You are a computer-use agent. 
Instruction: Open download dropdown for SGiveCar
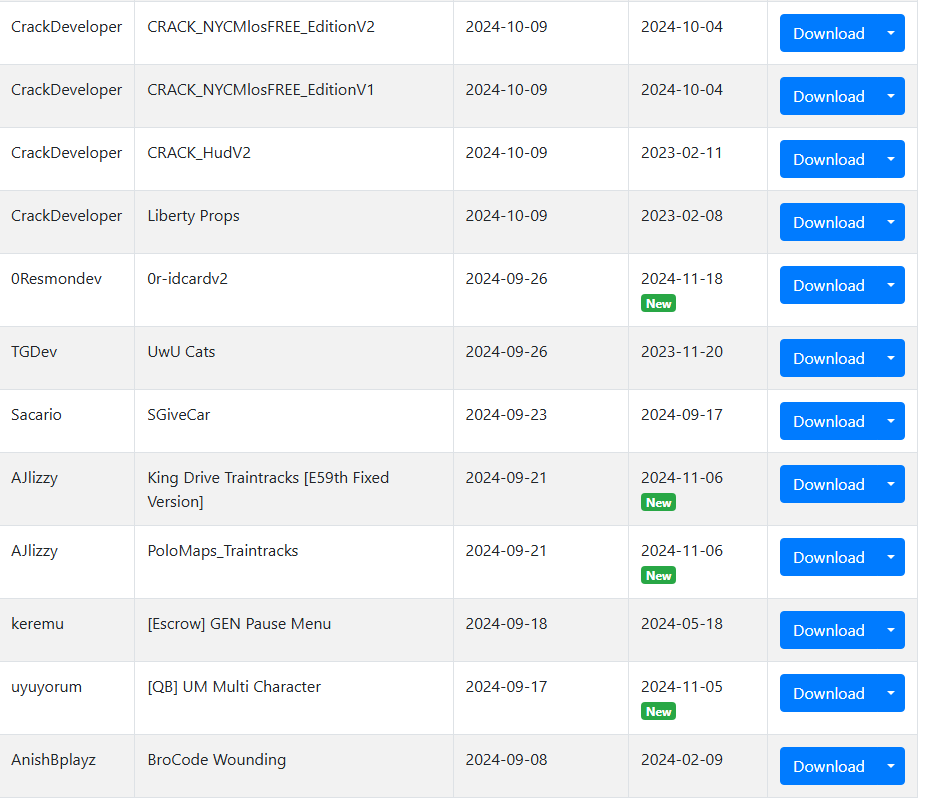891,421
